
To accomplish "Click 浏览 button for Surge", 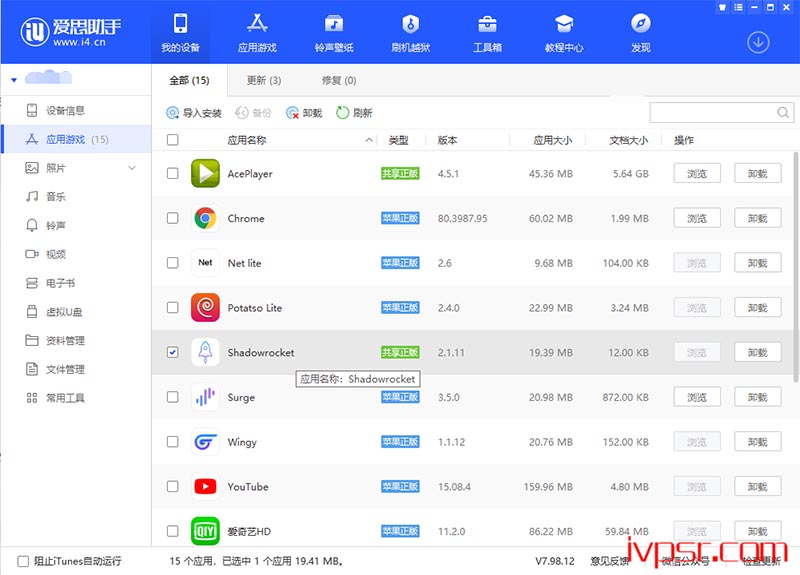I will click(x=697, y=397).
